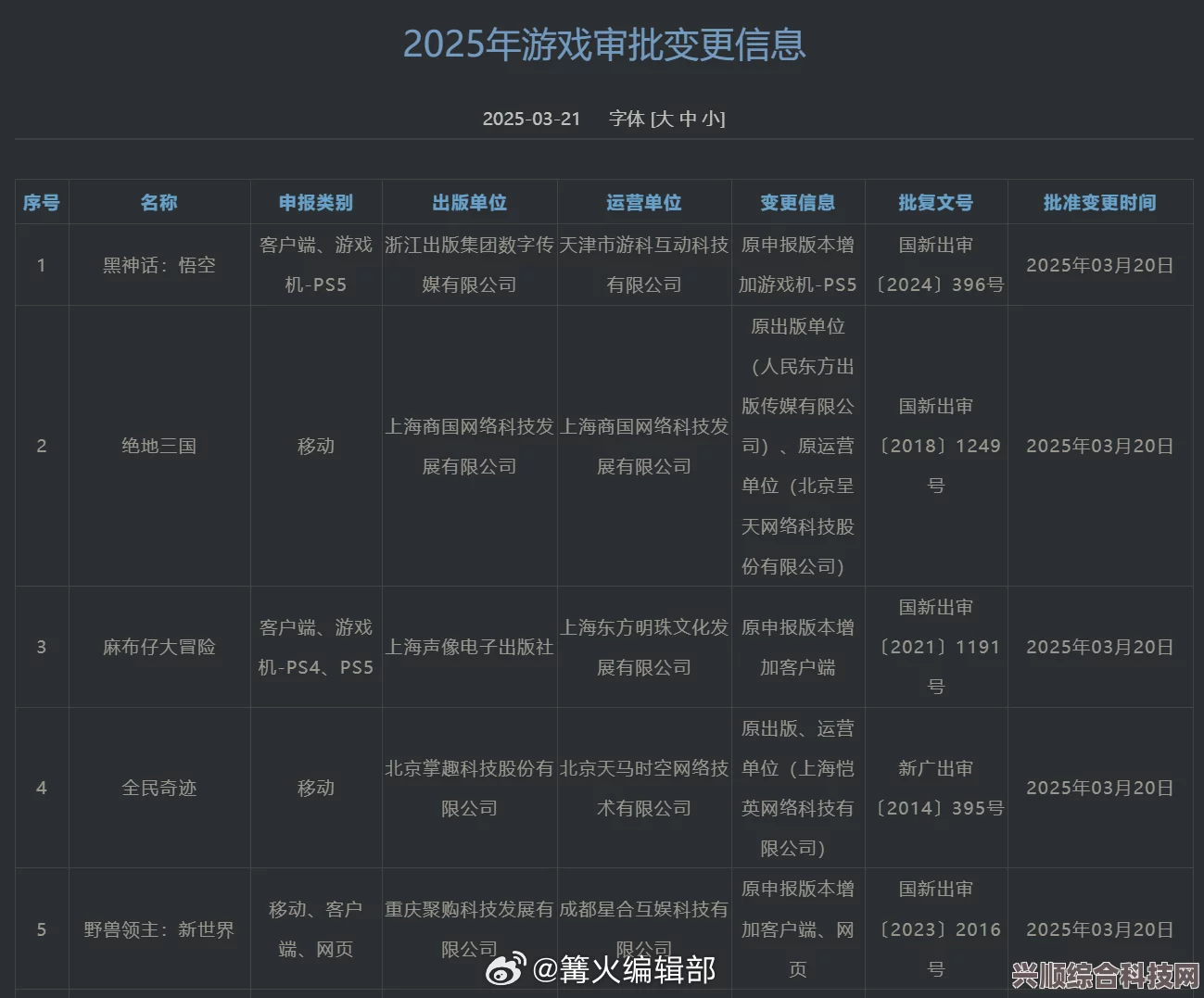Click the 运营单位 column header
The image size is (1204, 998).
(644, 202)
